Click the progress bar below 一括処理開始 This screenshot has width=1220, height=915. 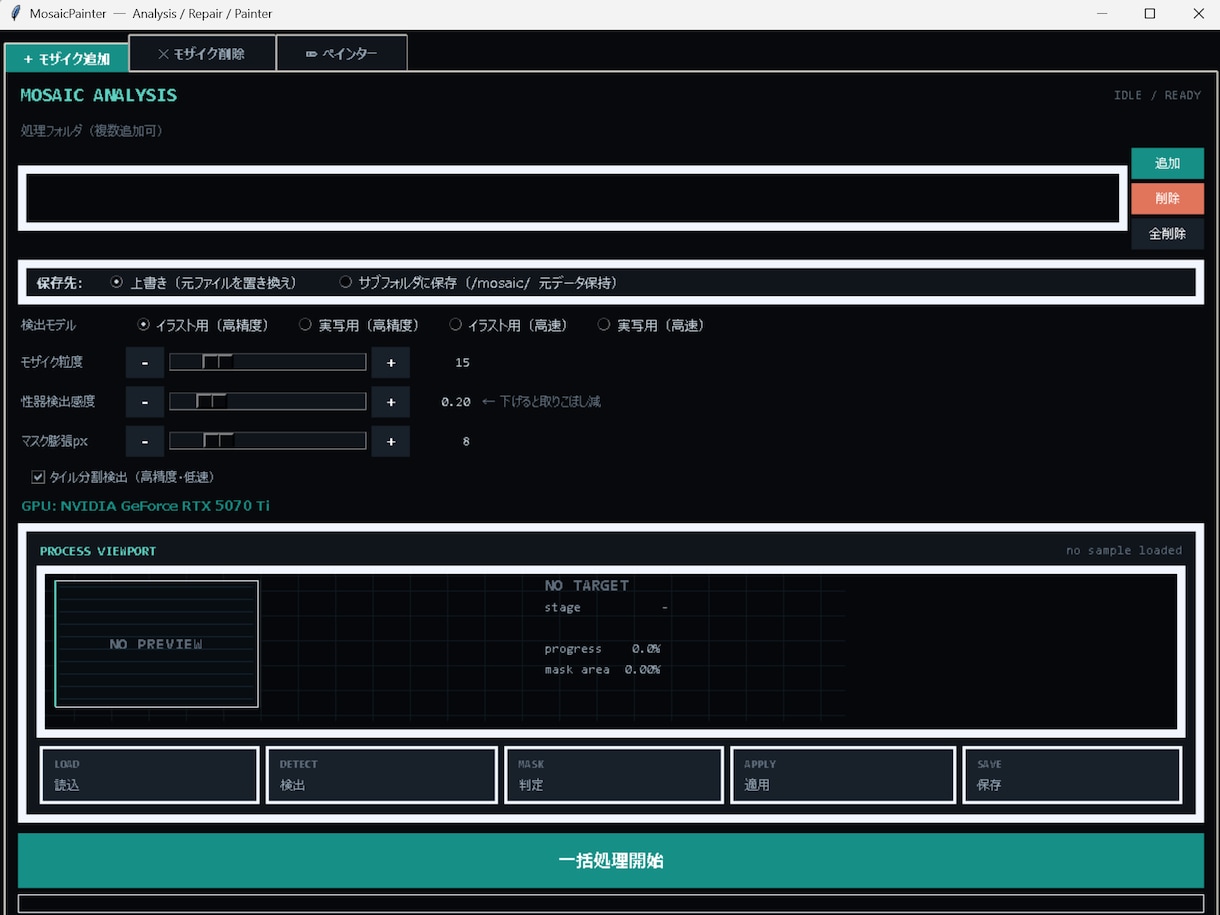click(610, 903)
